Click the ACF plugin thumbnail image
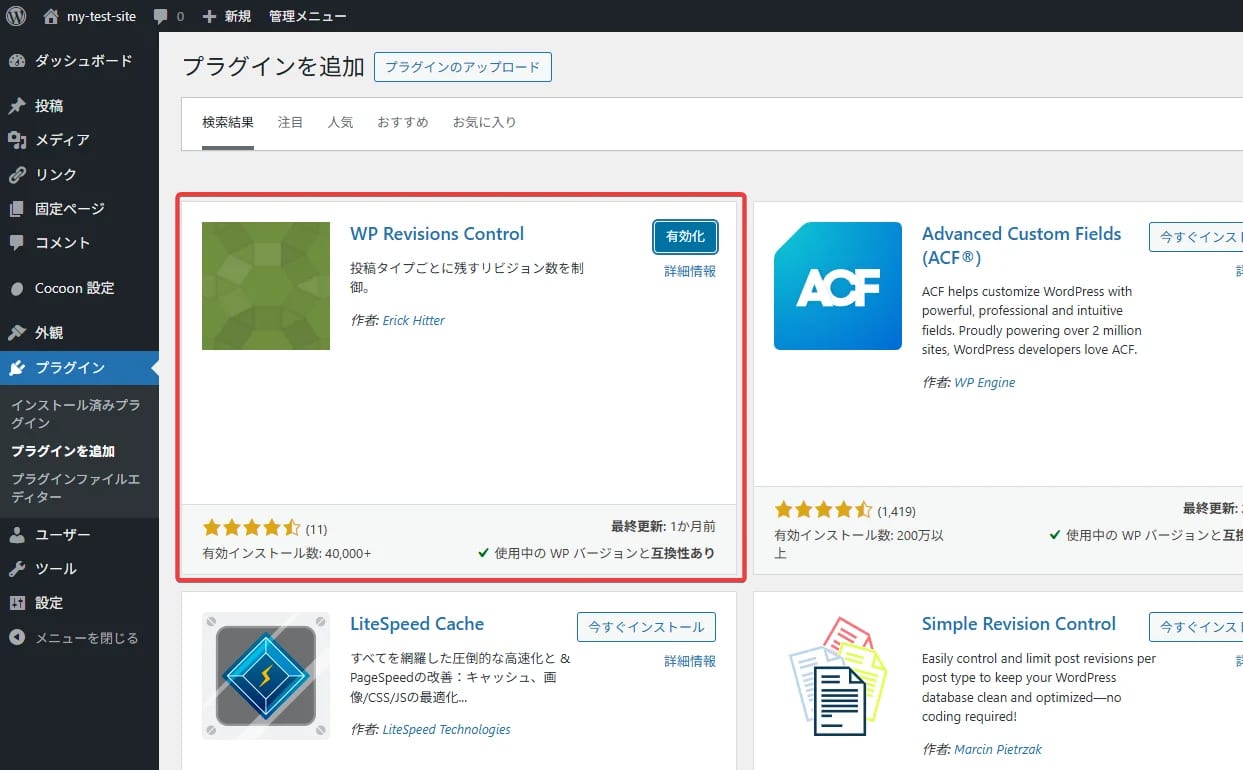 (x=838, y=286)
